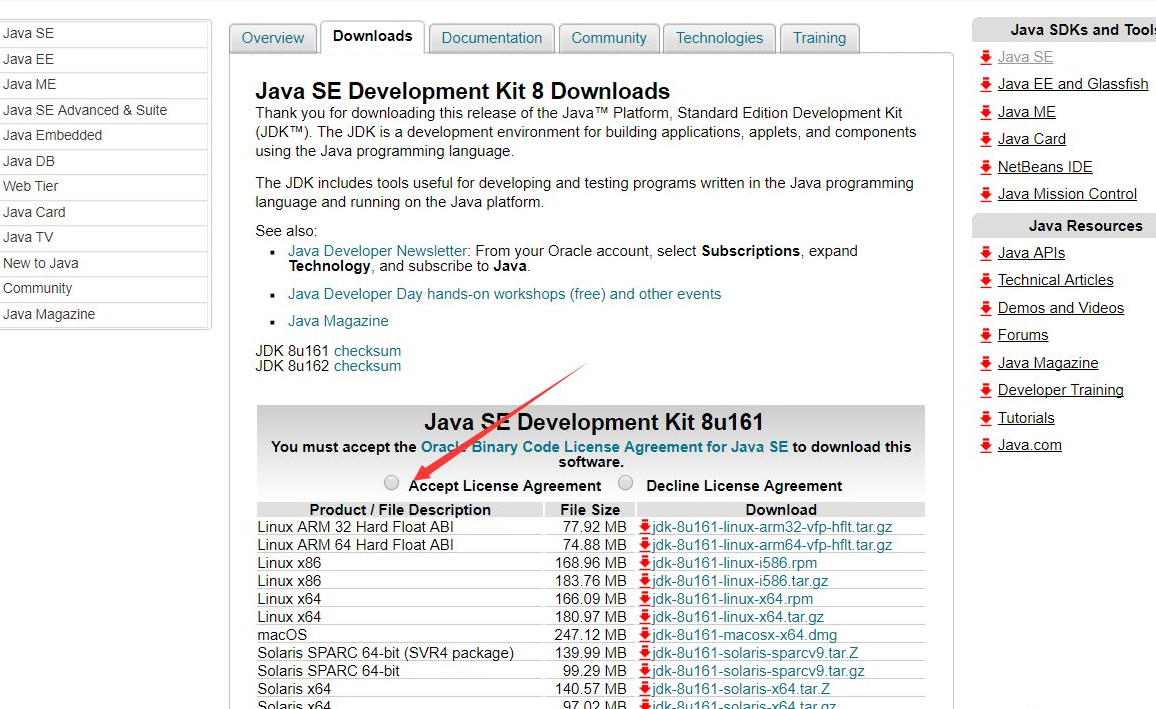
Task: Click download icon for linux-x64.rpm file
Action: pyautogui.click(x=644, y=598)
